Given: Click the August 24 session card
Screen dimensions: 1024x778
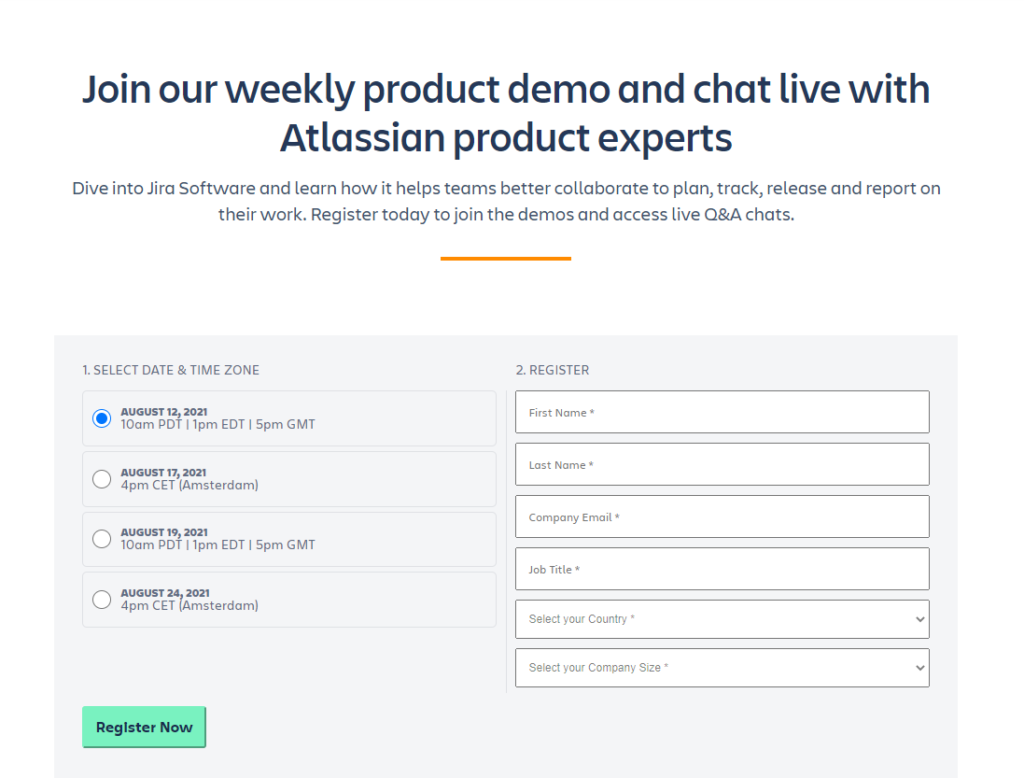Looking at the screenshot, I should click(289, 599).
